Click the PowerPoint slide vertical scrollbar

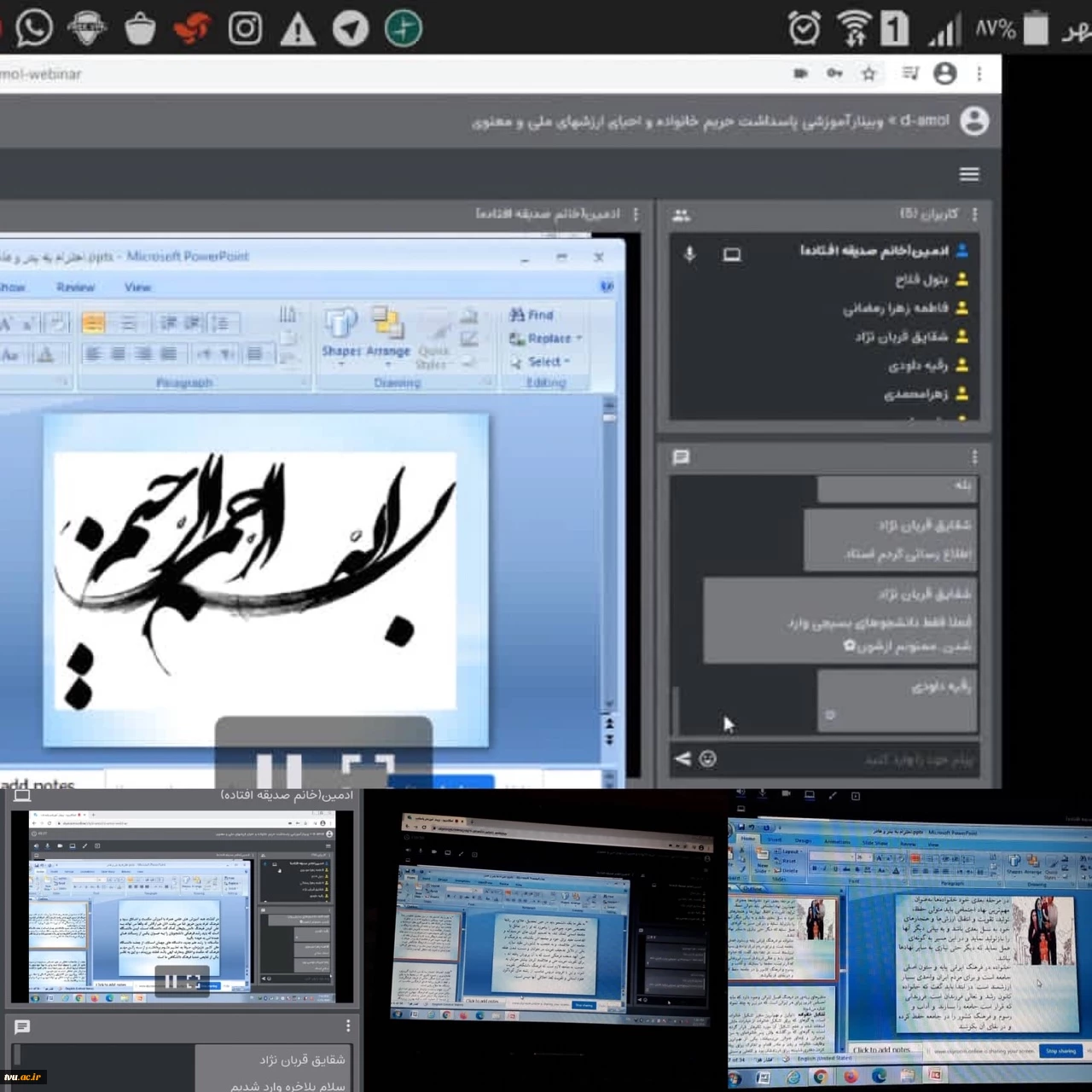coord(609,555)
